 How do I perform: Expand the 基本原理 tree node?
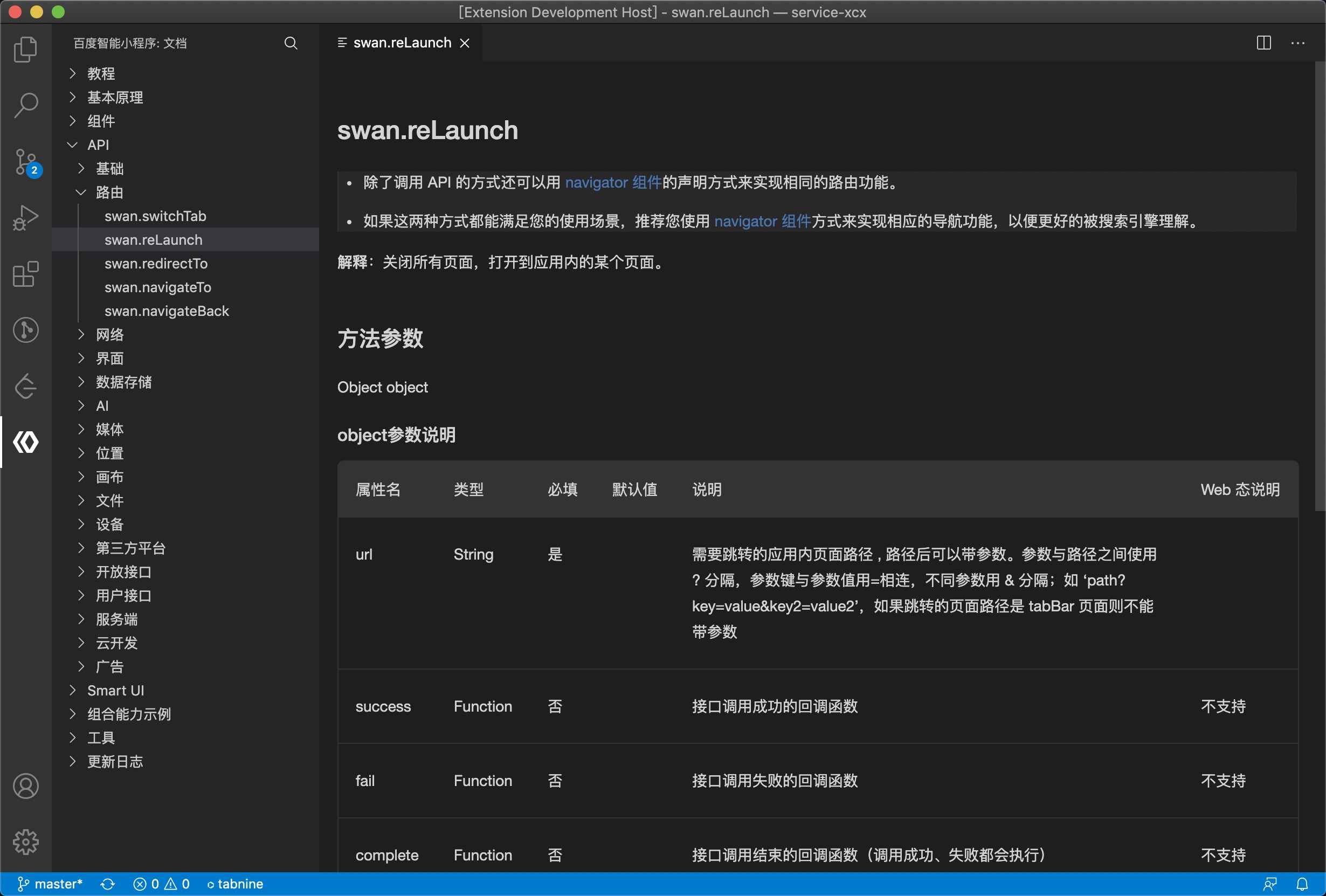185,98
